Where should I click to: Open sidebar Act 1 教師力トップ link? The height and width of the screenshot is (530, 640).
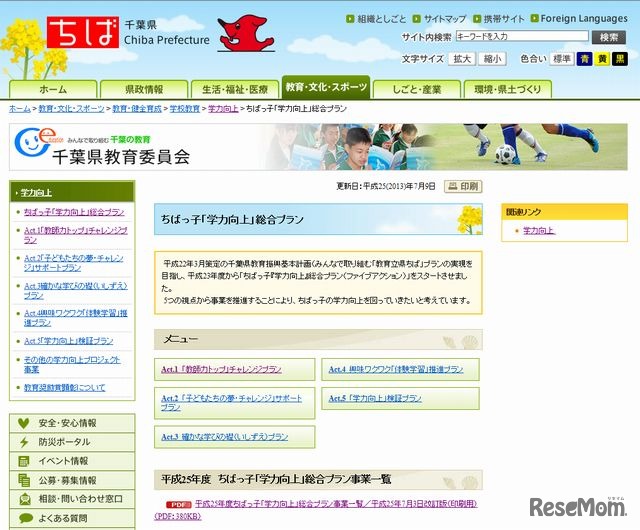pyautogui.click(x=76, y=235)
